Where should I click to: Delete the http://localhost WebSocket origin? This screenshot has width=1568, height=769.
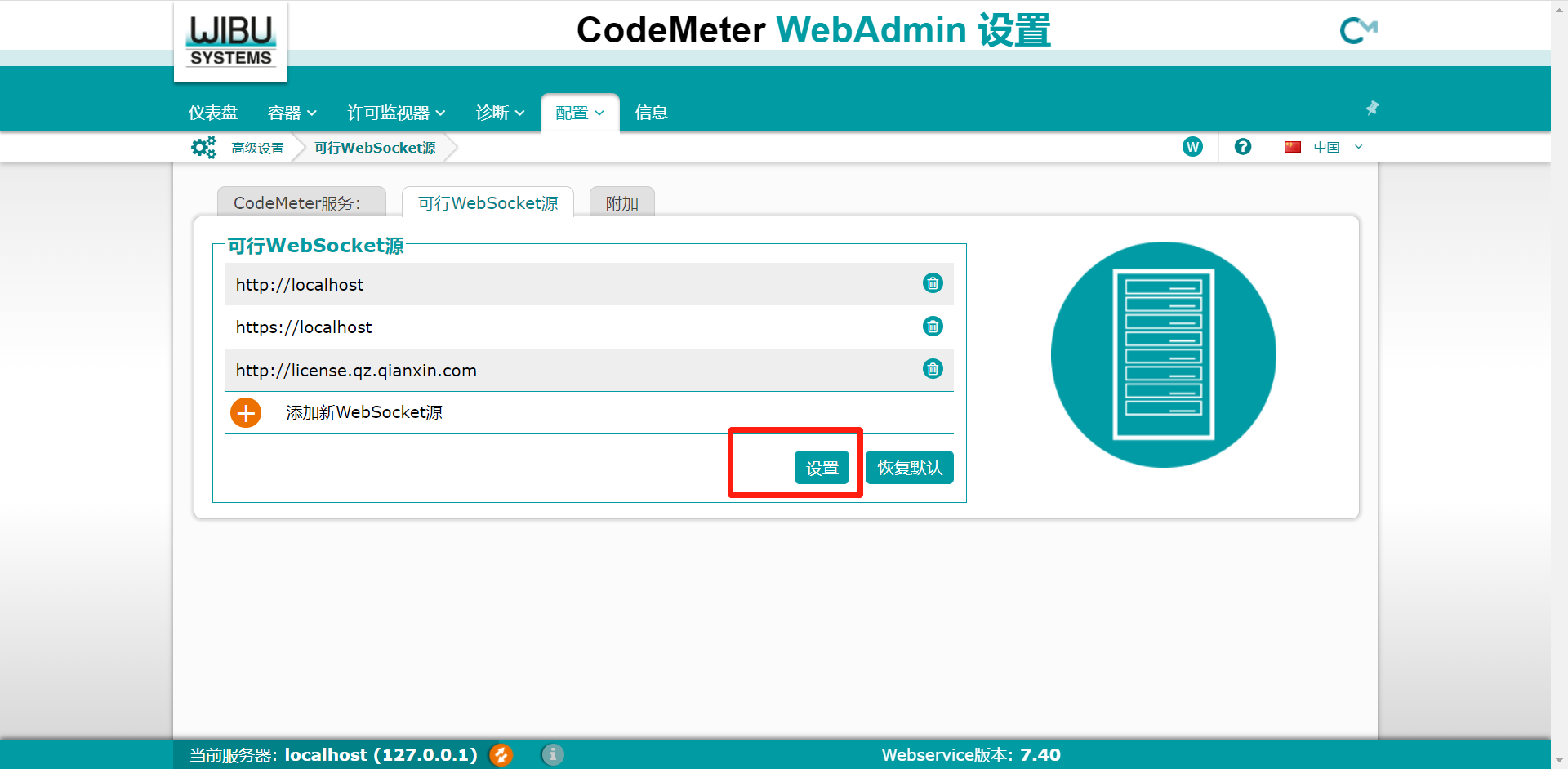coord(933,283)
